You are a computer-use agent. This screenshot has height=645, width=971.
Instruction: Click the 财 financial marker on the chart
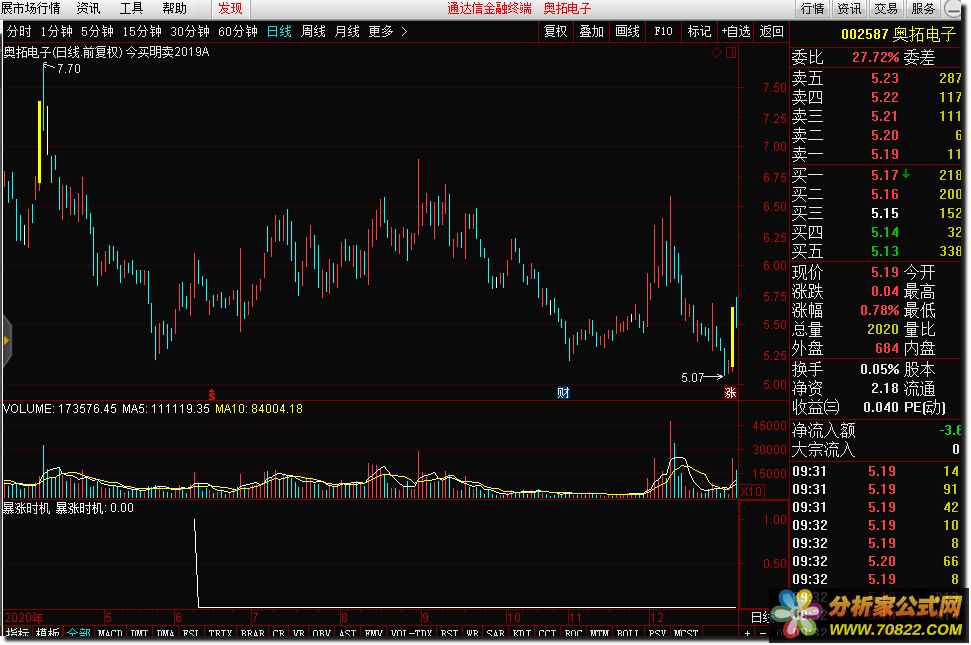(x=562, y=392)
